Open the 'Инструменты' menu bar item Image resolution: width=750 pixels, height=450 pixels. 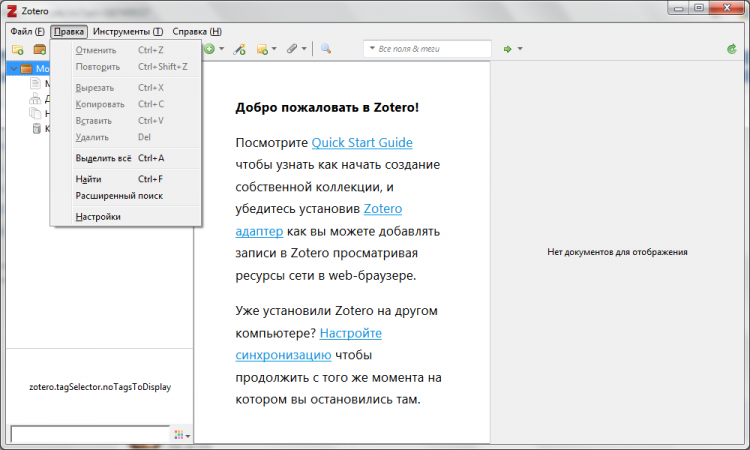click(x=129, y=31)
